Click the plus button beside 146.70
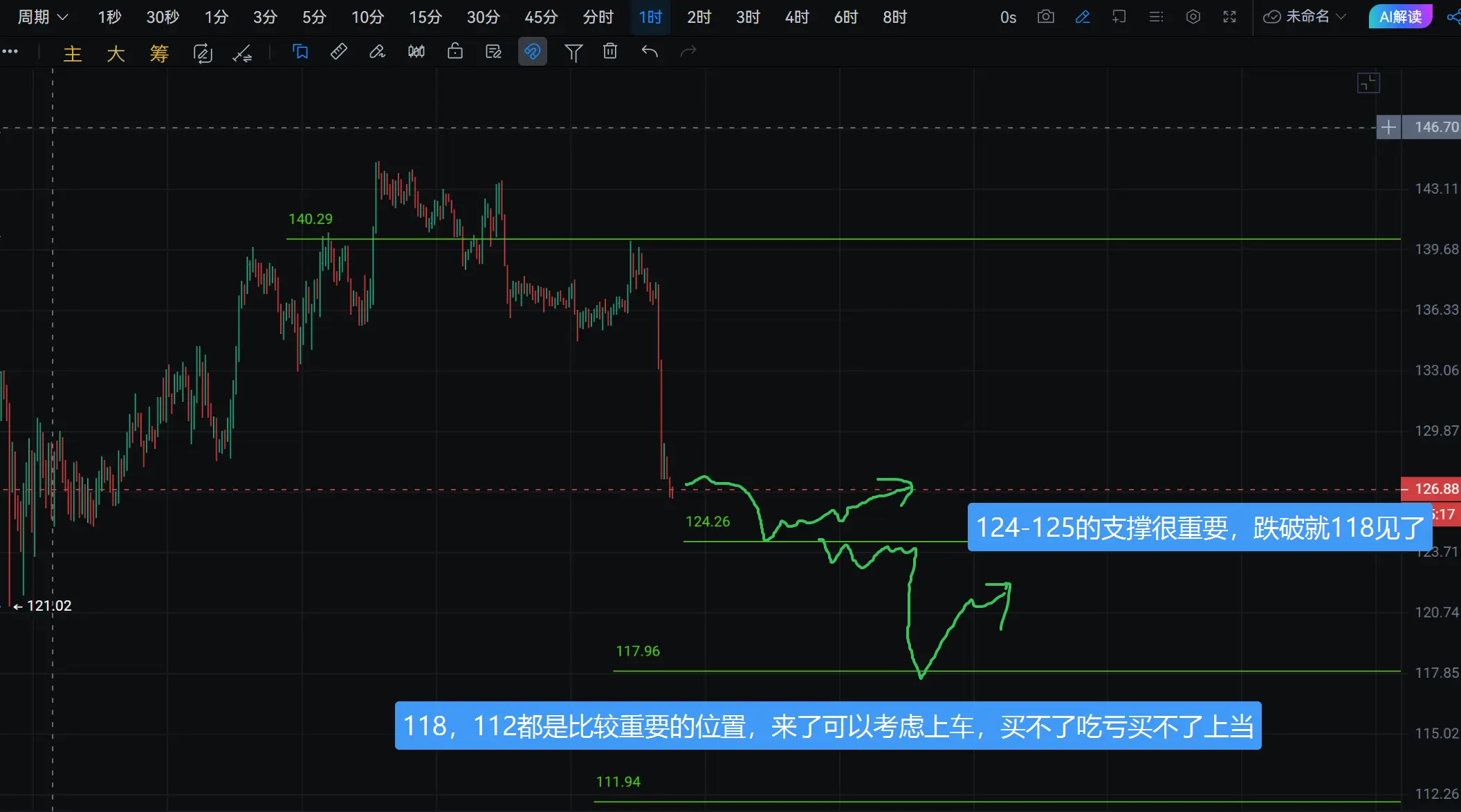Screen dimensions: 1461x812 tap(1388, 127)
